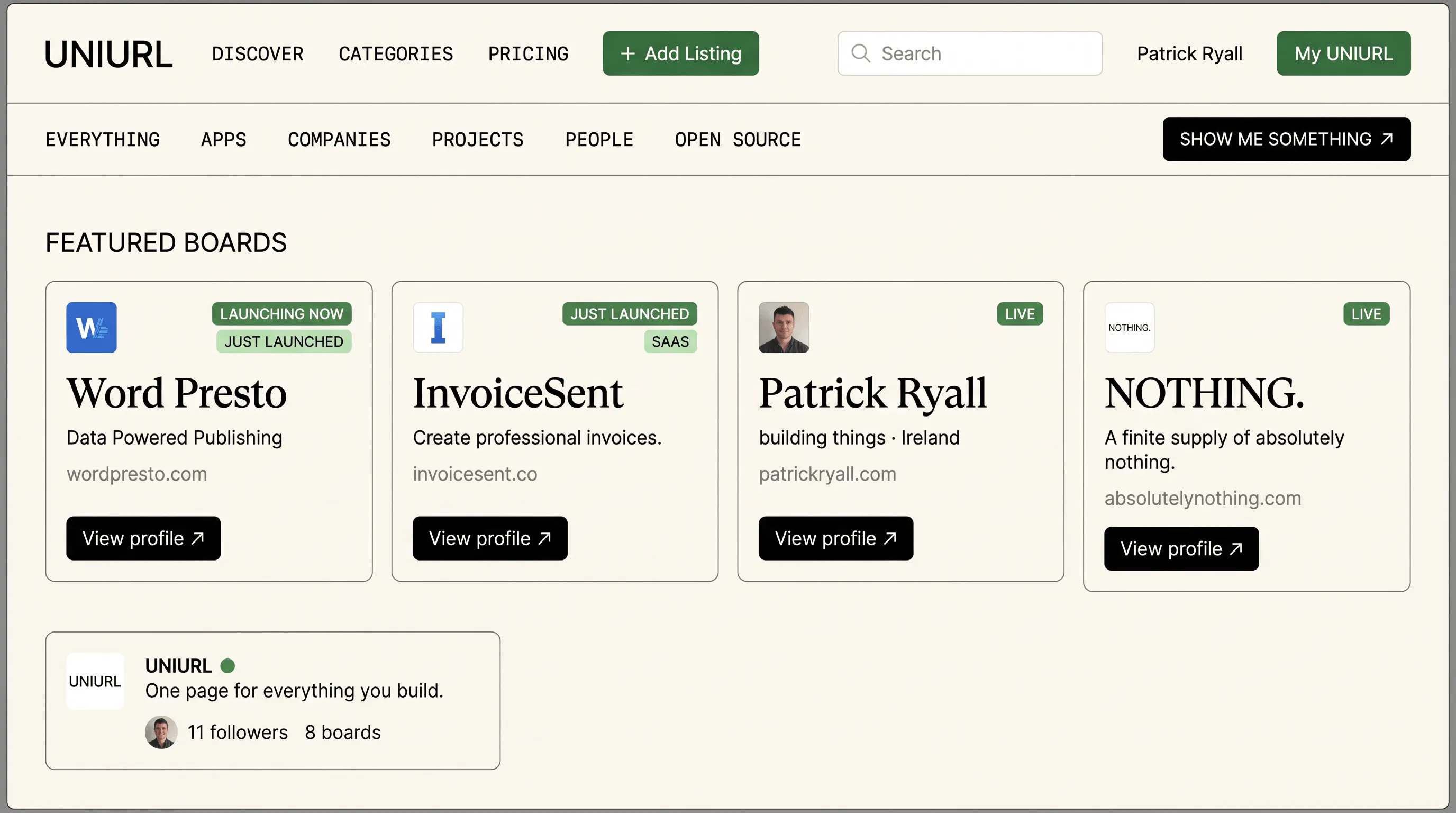Click the UNIURL board logo thumbnail

(95, 681)
